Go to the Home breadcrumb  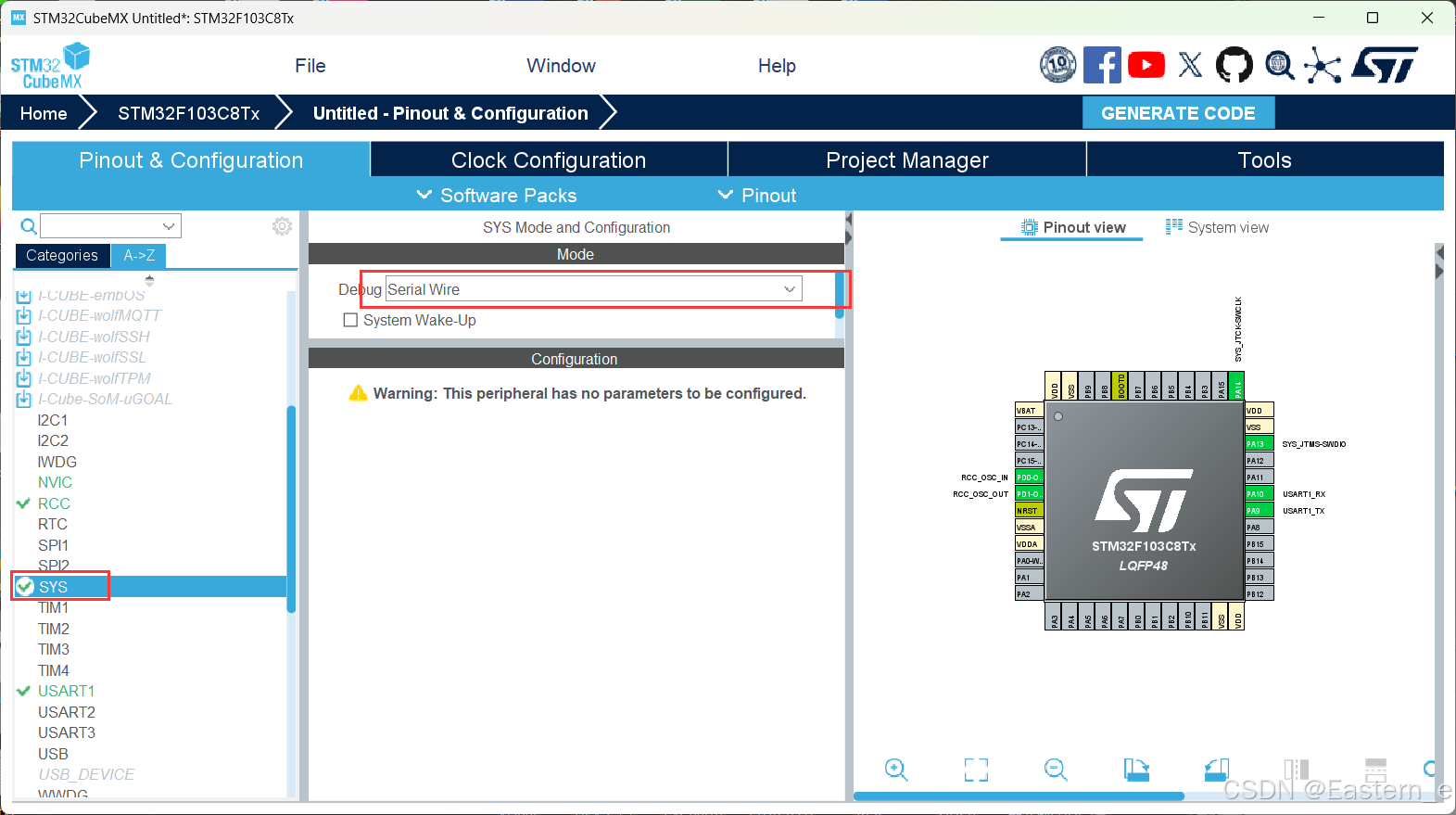tap(44, 113)
